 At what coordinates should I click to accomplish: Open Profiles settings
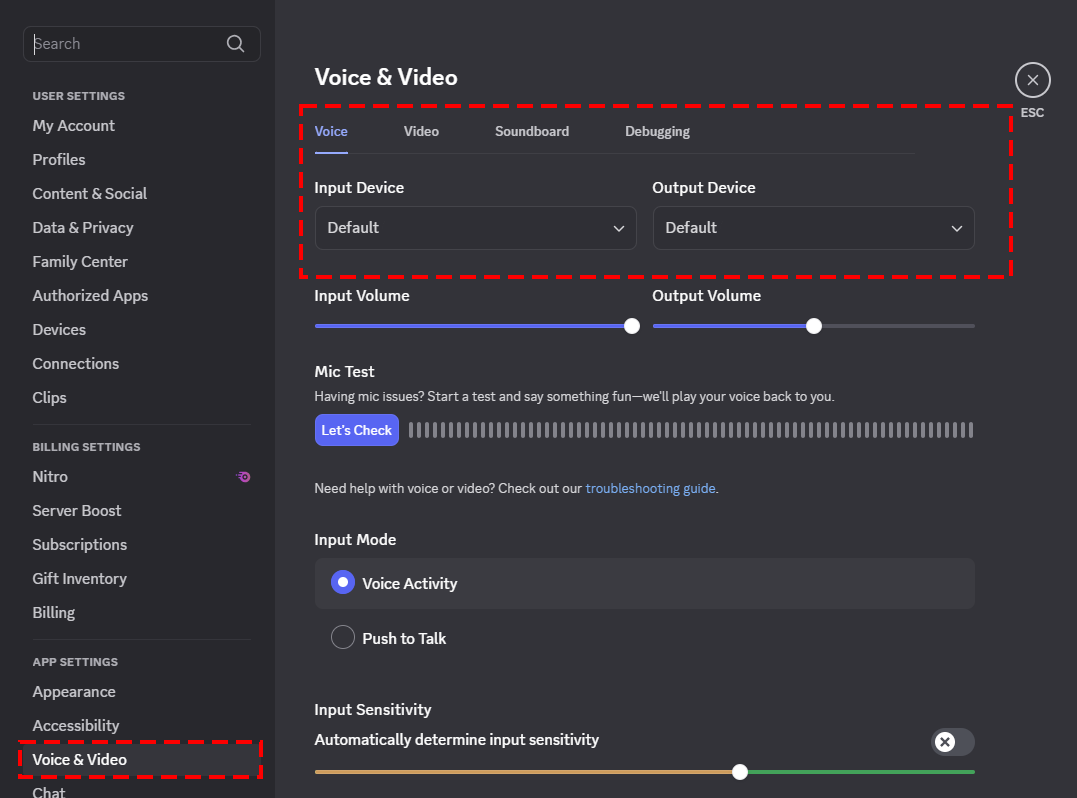click(59, 159)
